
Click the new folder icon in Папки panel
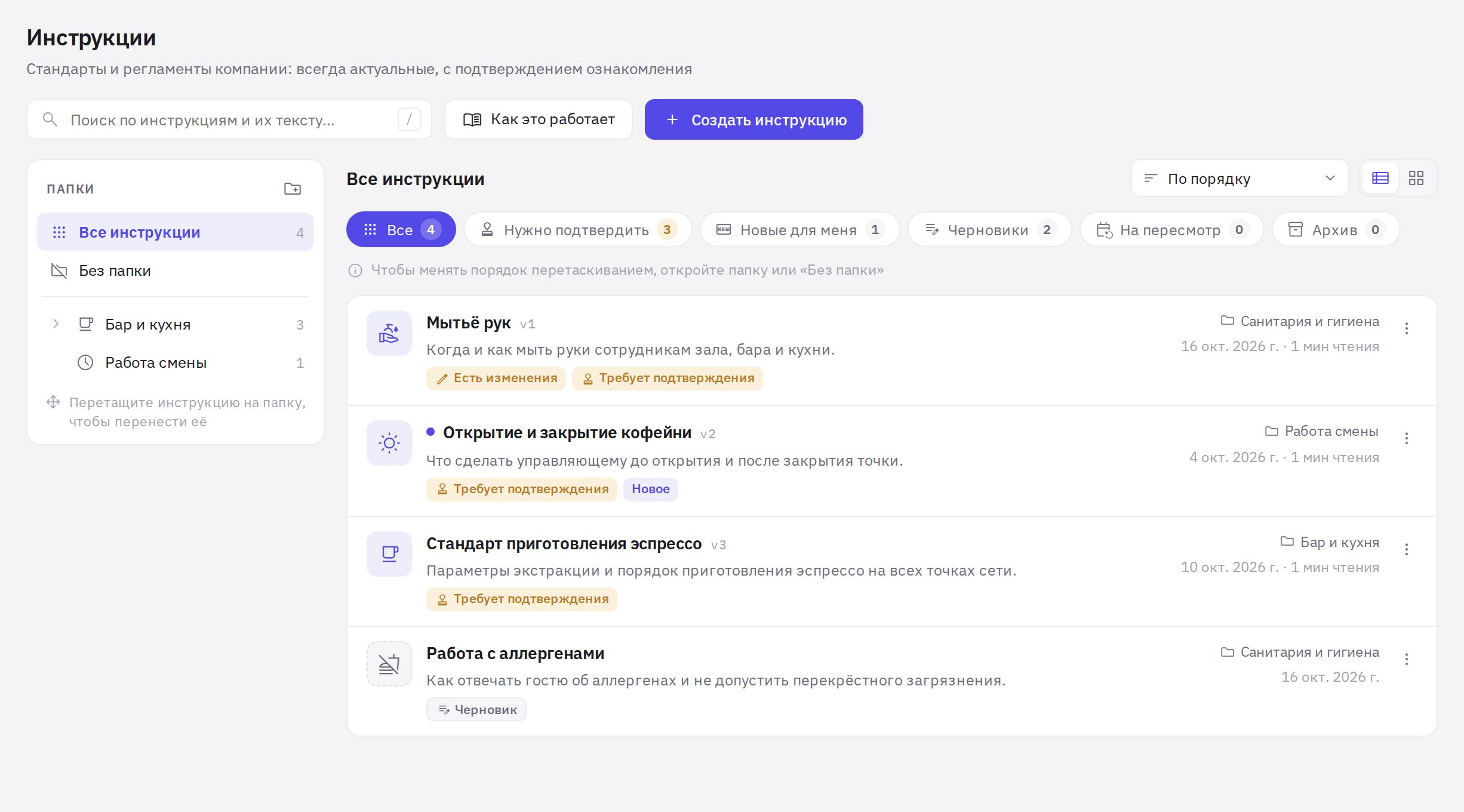(x=292, y=189)
